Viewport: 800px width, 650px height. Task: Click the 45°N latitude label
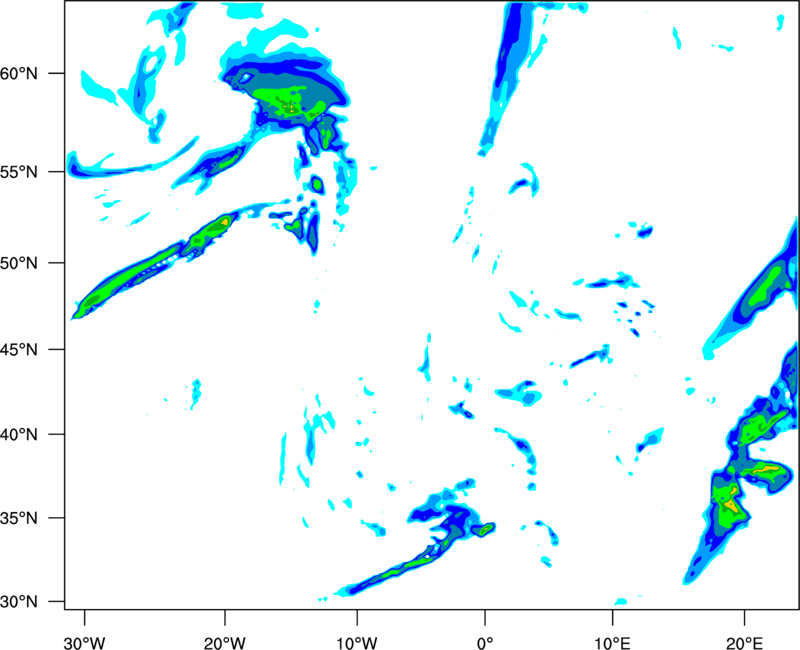tap(19, 350)
